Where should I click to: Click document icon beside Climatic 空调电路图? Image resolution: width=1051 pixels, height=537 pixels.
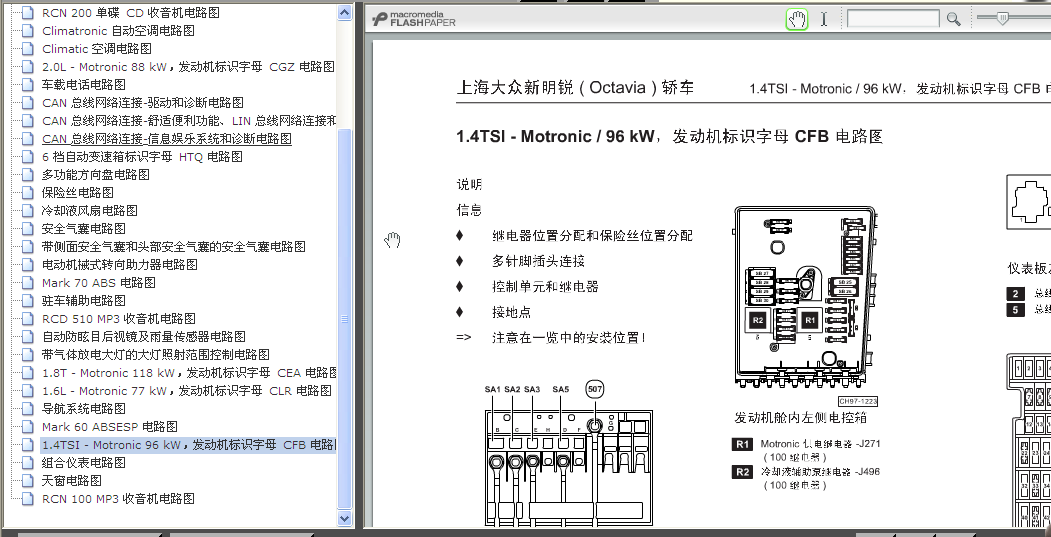27,48
